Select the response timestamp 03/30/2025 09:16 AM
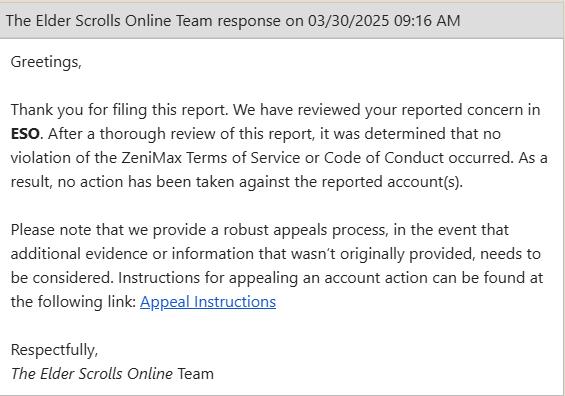This screenshot has width=565, height=396. 384,21
